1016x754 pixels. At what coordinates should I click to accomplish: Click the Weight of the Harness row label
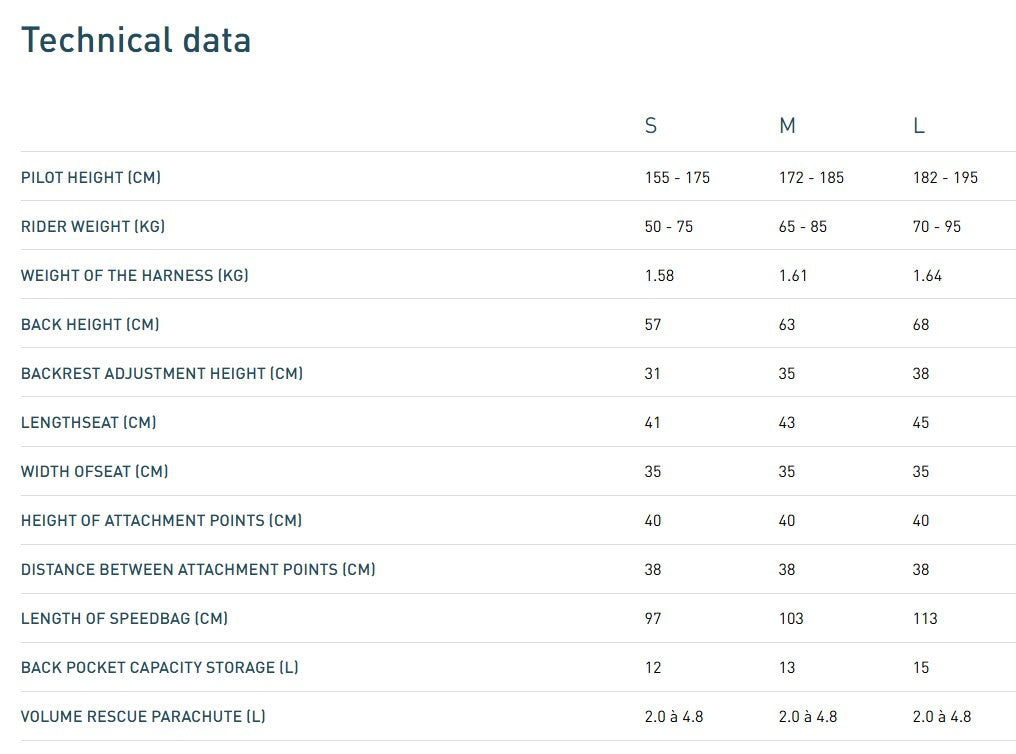coord(135,275)
